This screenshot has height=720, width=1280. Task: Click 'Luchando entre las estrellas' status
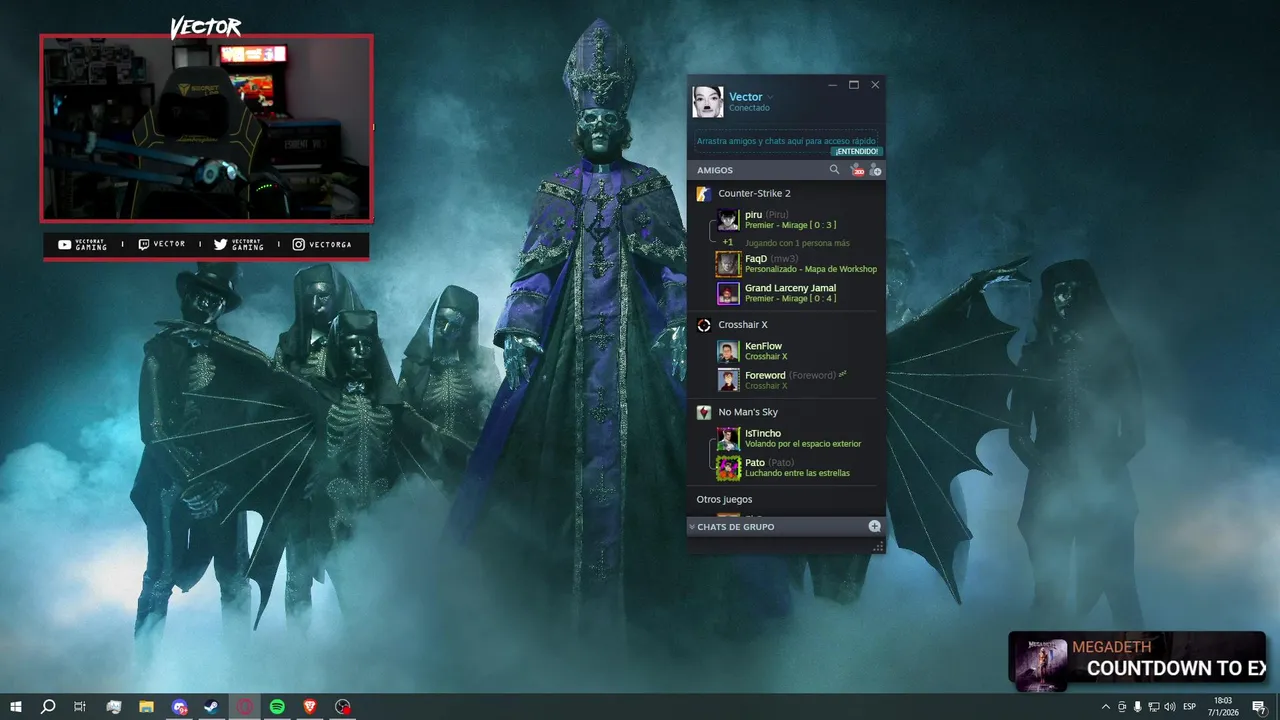[x=797, y=473]
